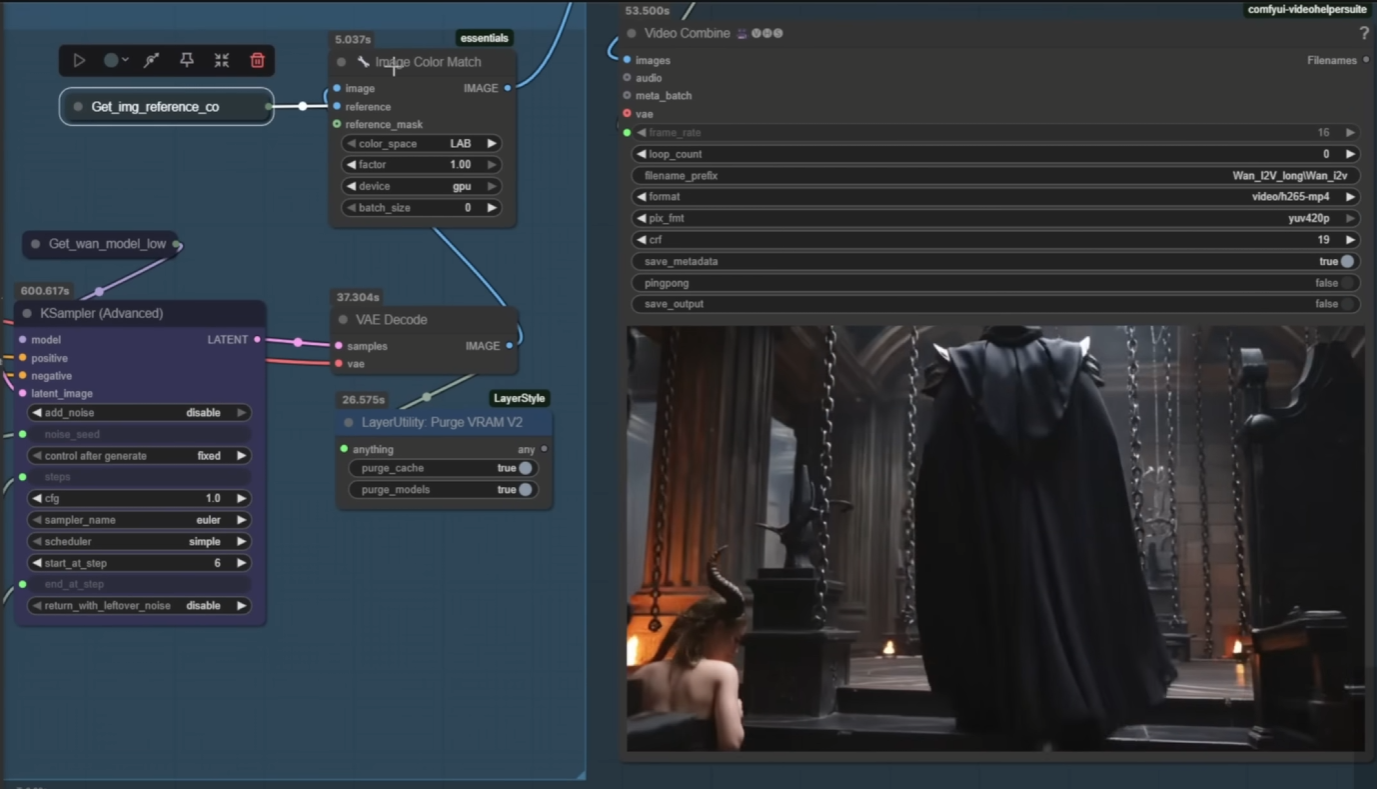Click the right arrow of control after generate

pos(241,456)
